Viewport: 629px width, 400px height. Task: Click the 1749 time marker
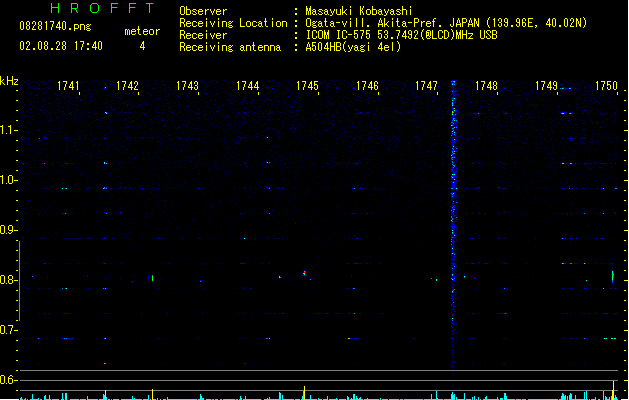[x=546, y=86]
